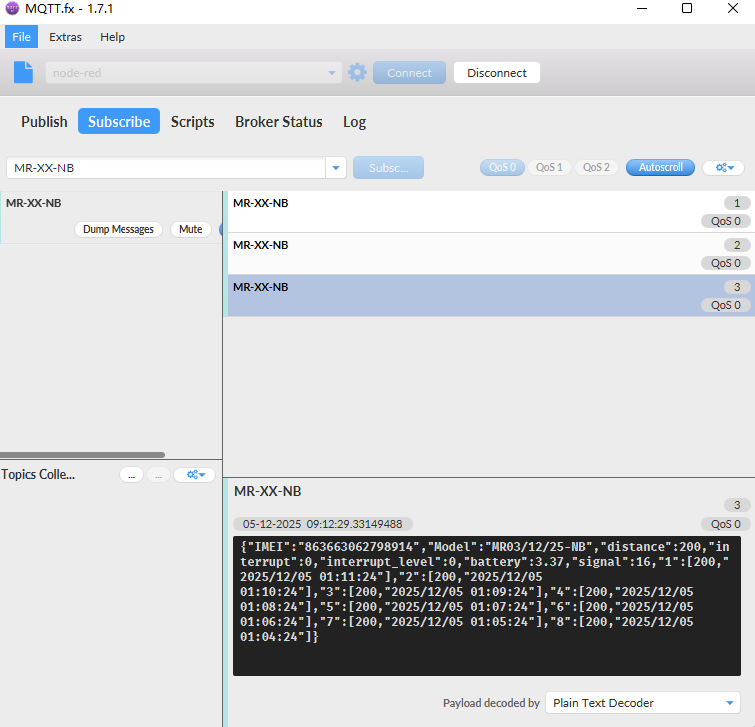This screenshot has height=727, width=755.
Task: Click QoS 0 badge of message 1
Action: coord(726,221)
